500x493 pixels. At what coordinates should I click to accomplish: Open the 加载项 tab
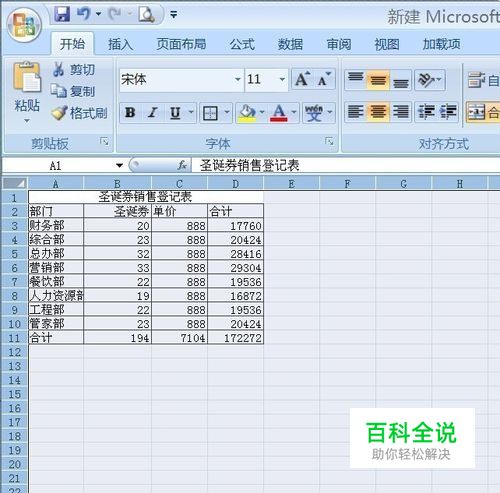coord(441,44)
